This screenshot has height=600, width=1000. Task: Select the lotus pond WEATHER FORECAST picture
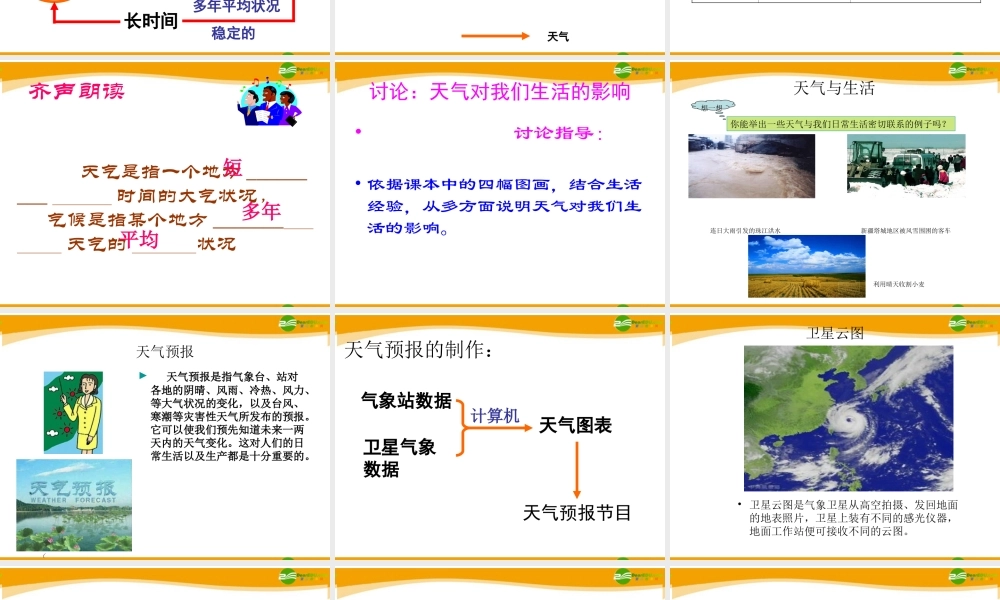point(74,505)
